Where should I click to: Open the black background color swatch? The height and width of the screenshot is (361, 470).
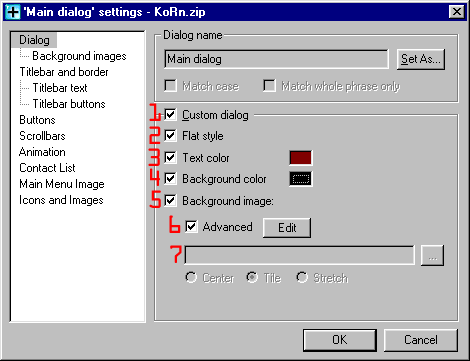point(301,179)
